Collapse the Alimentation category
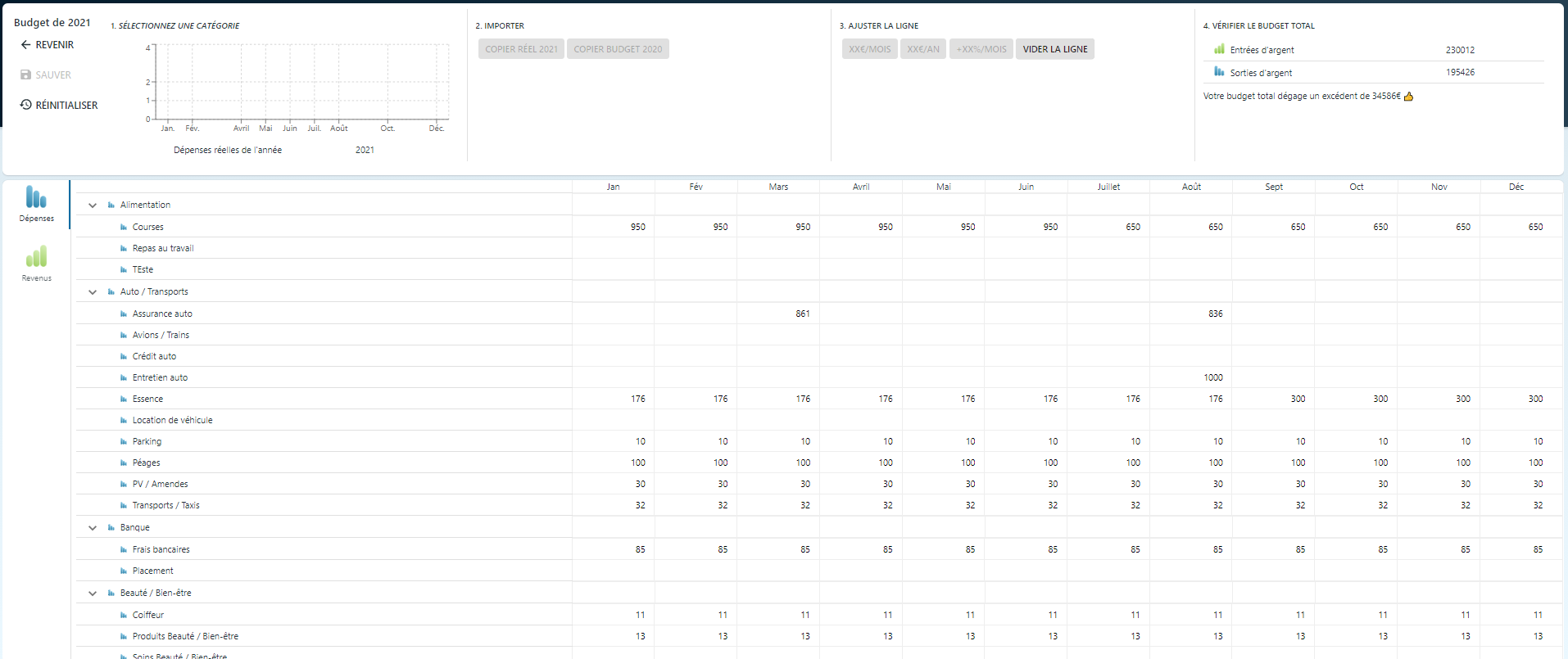 [x=93, y=205]
